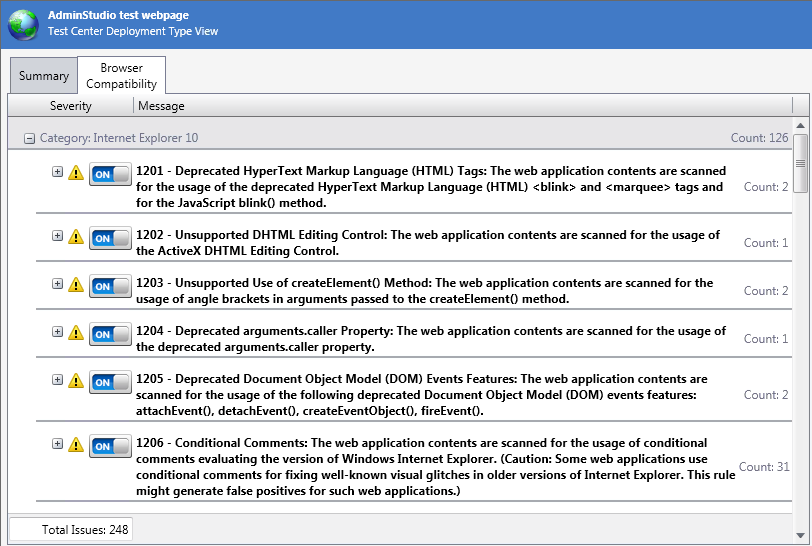This screenshot has width=812, height=546.
Task: Sort by the Severity column header
Action: point(71,106)
